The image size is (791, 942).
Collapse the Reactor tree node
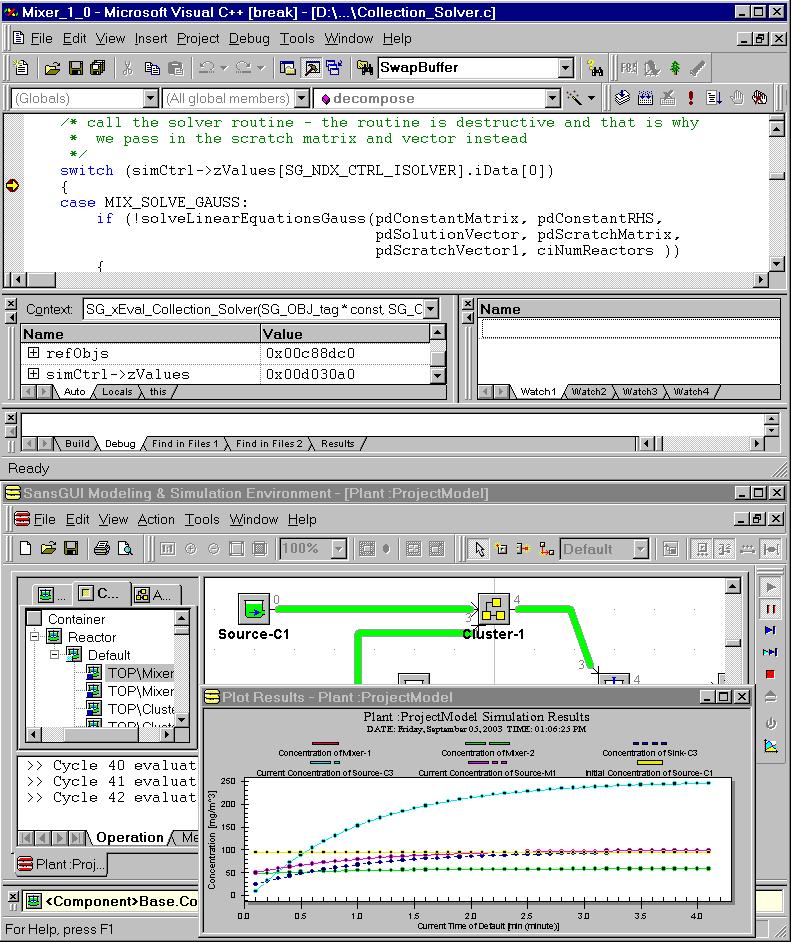(x=33, y=637)
